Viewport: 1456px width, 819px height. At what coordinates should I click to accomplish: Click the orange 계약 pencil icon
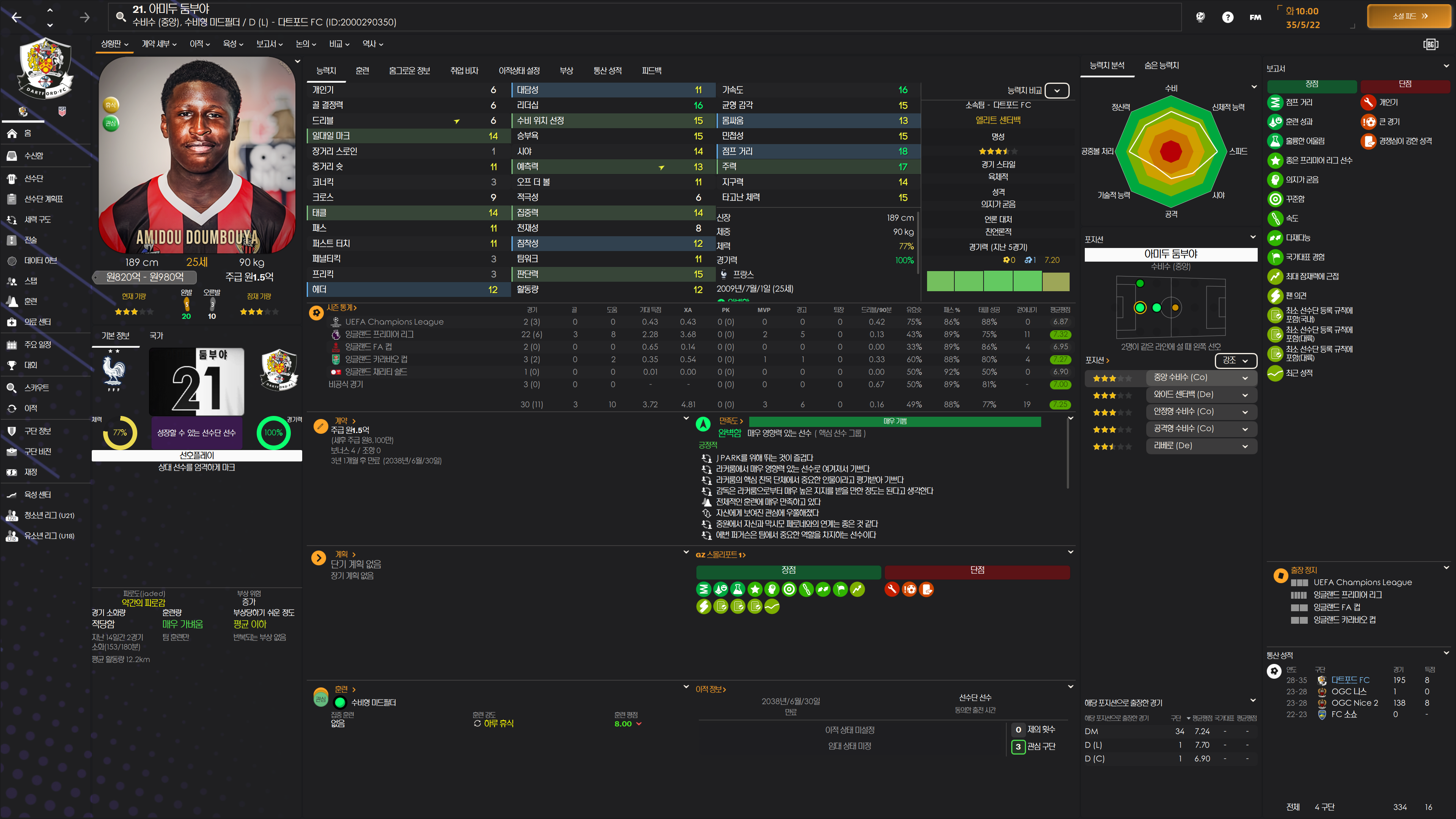[320, 425]
